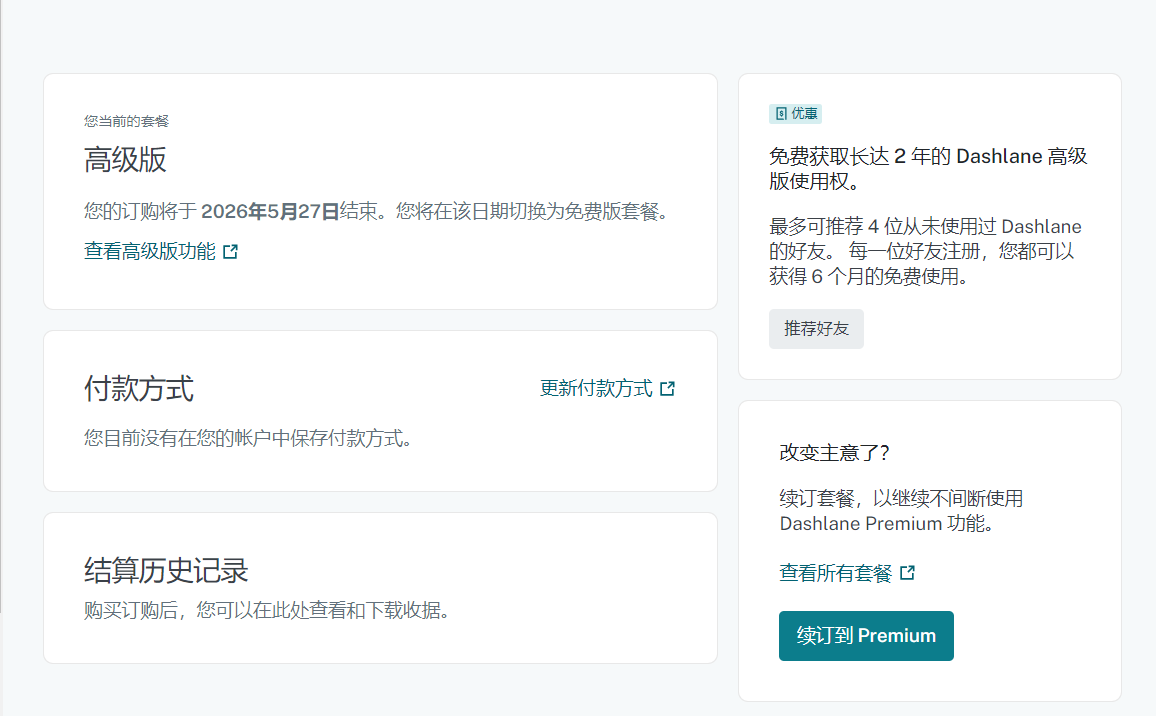The width and height of the screenshot is (1156, 716).
Task: Click the 改变主意了? heading
Action: (834, 453)
